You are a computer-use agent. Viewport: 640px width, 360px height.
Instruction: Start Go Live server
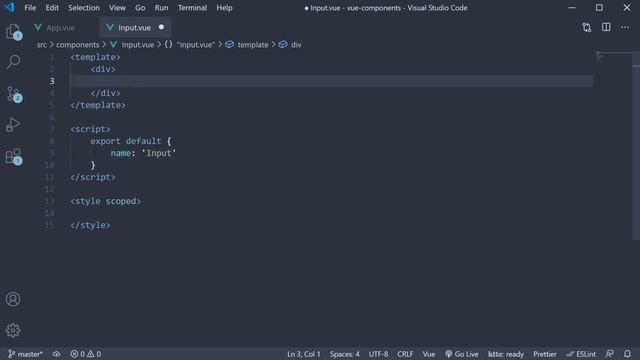462,354
